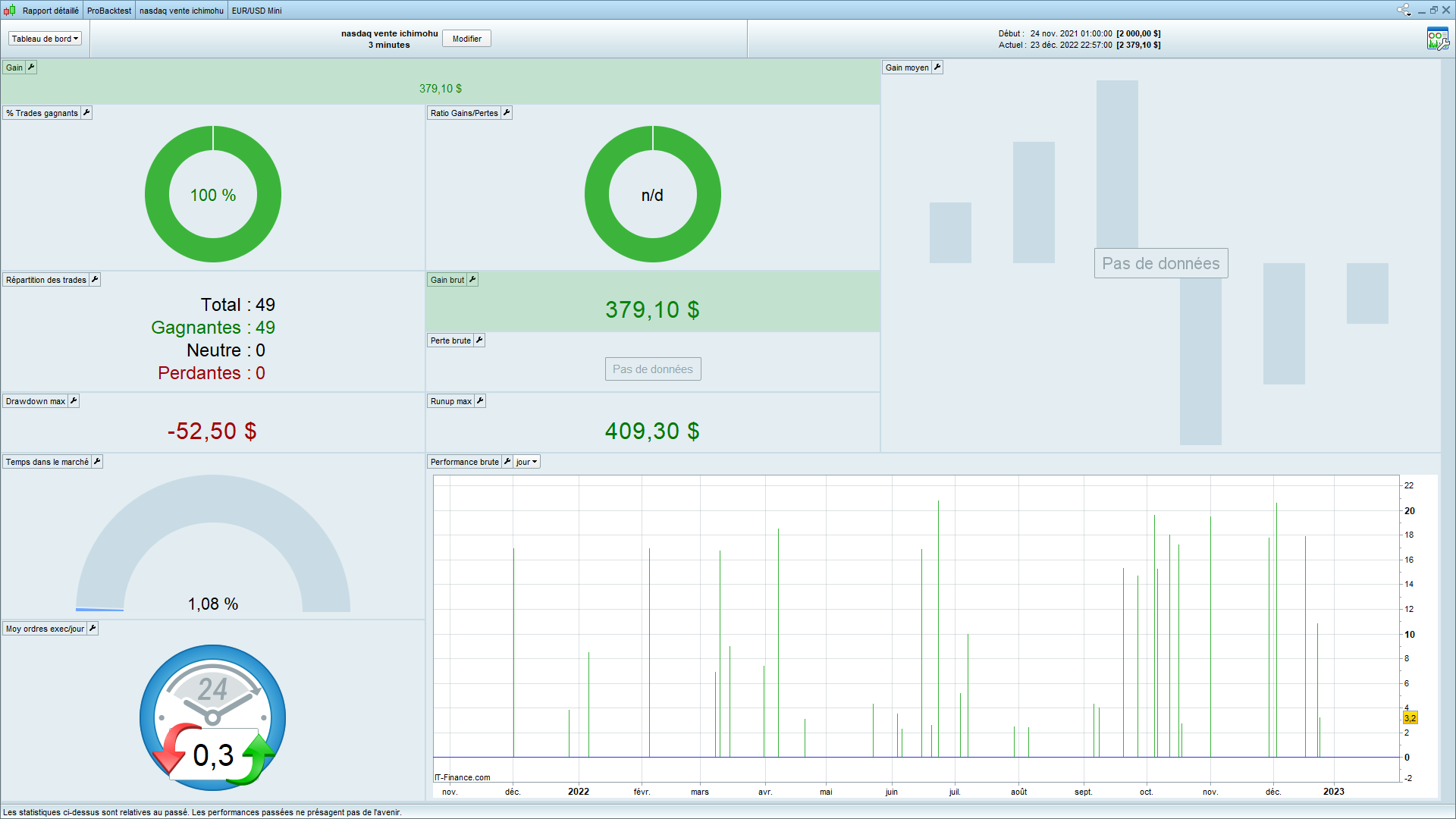Click wrench icon beside Ratio Gains/Pertes

507,113
